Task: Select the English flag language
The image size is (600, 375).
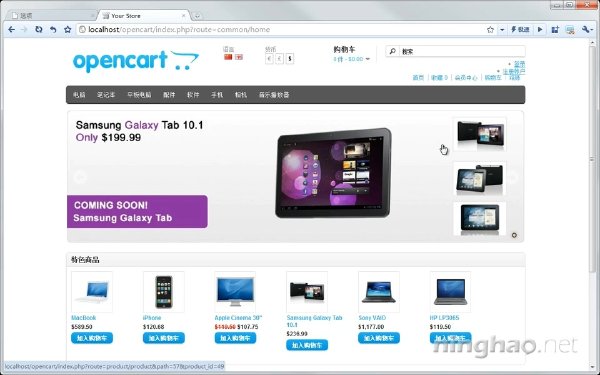Action: [x=239, y=57]
